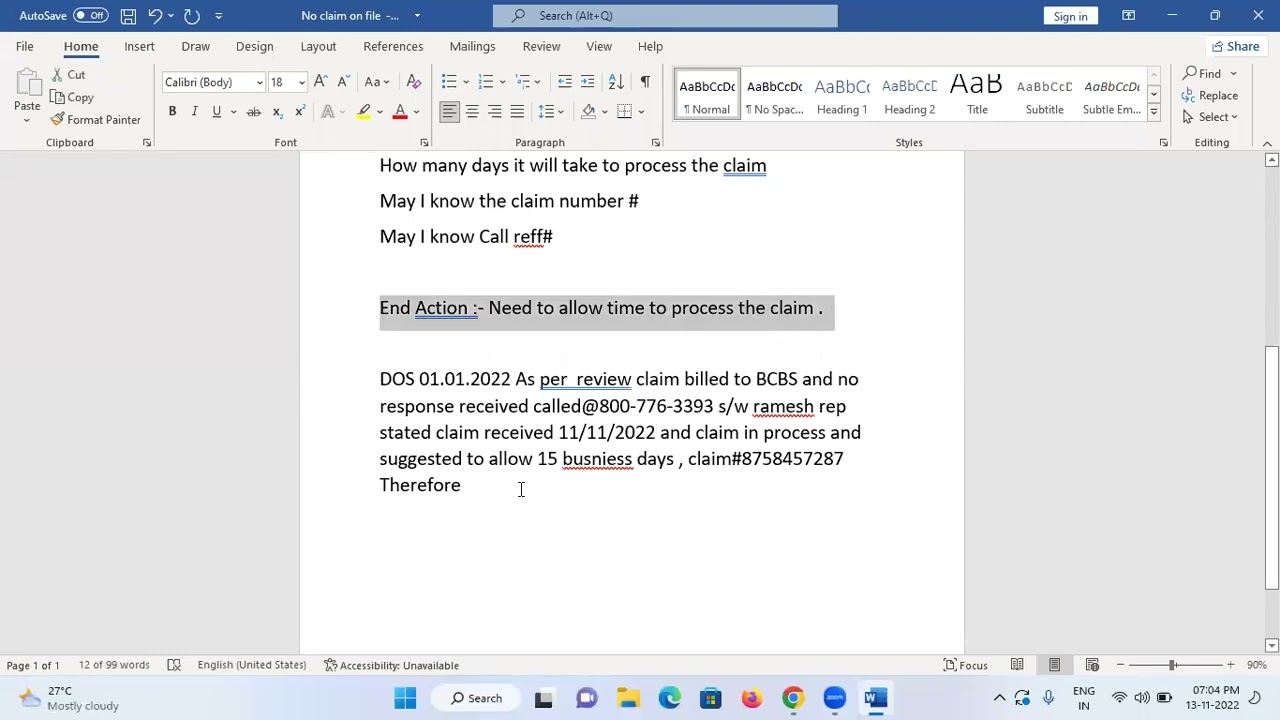Open the Paragraph dialog launcher

coord(655,143)
